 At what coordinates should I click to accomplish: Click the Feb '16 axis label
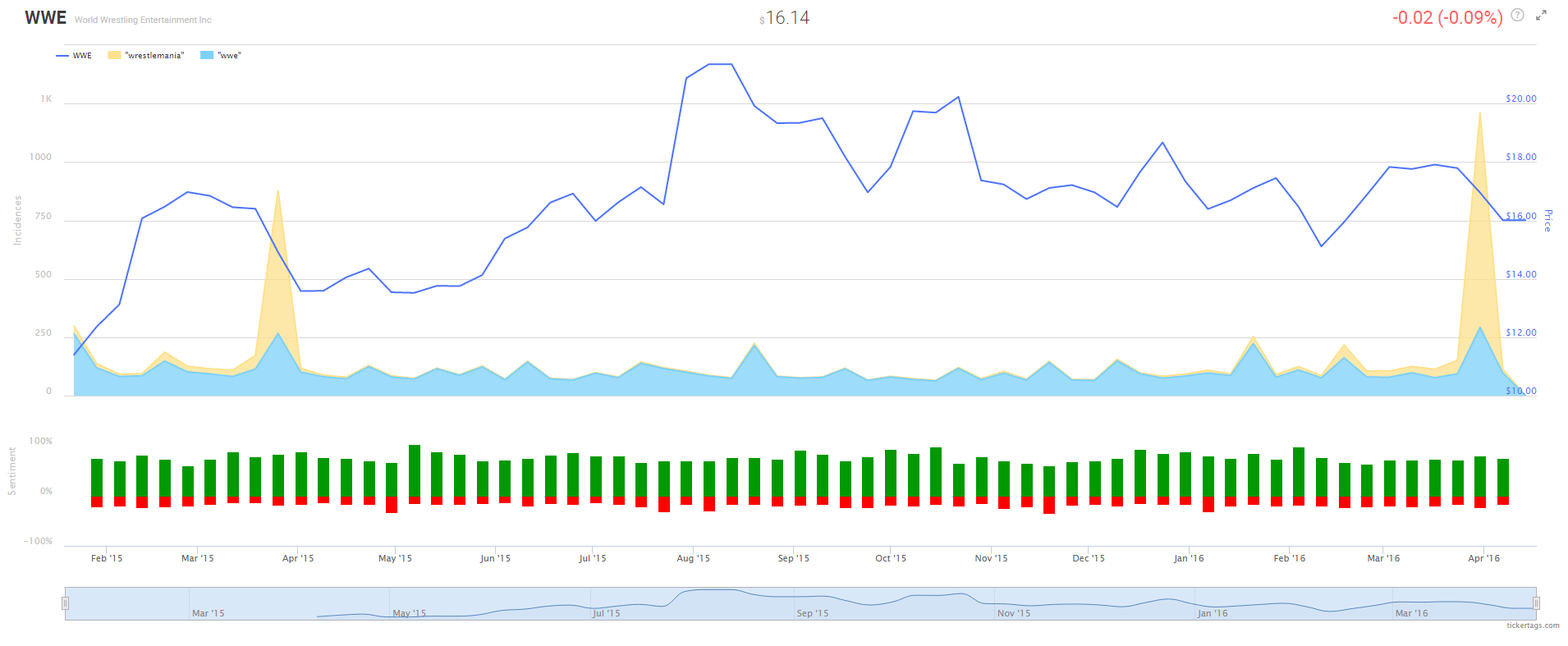coord(1289,558)
